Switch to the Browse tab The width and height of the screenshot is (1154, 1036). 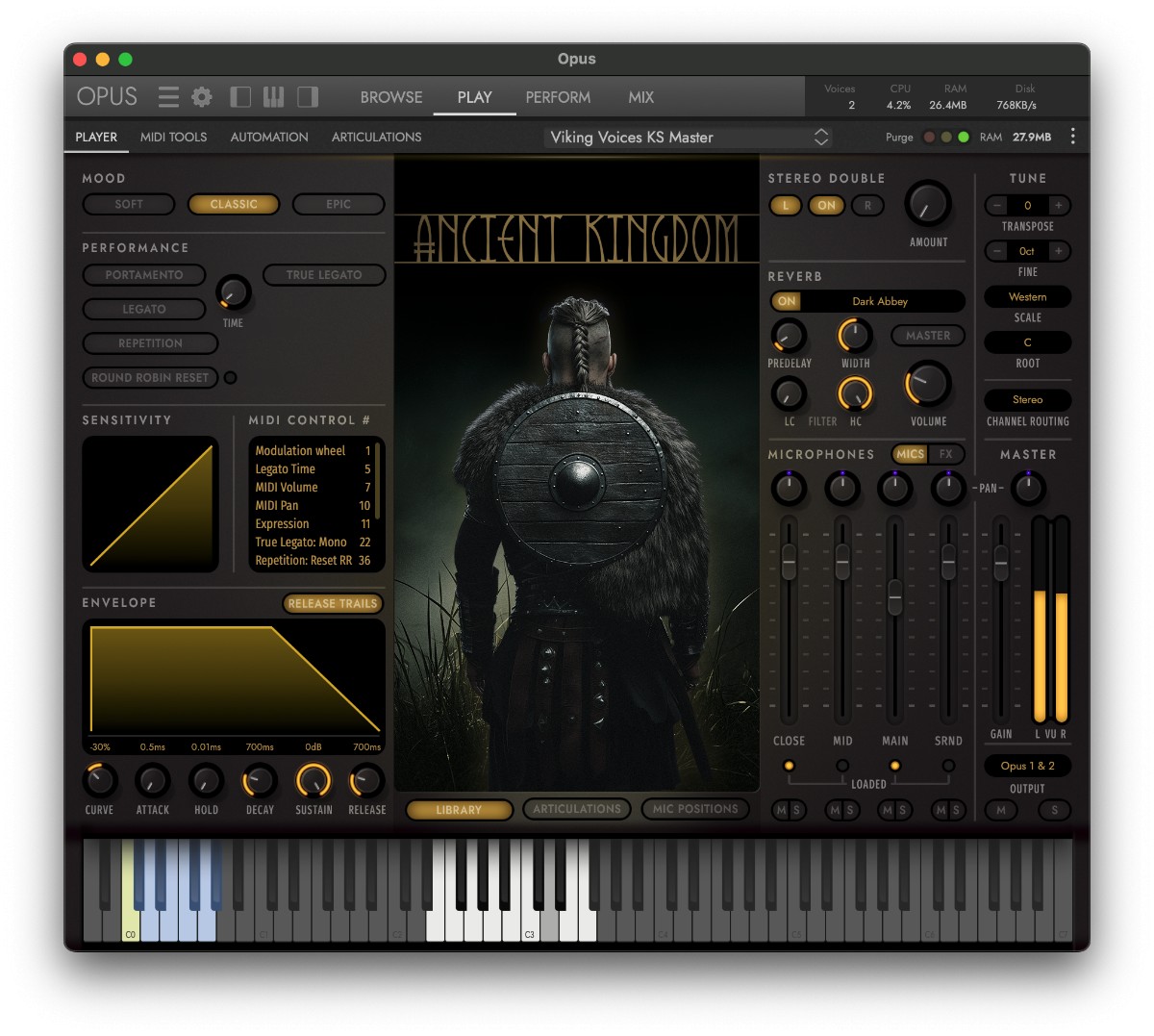pos(391,97)
